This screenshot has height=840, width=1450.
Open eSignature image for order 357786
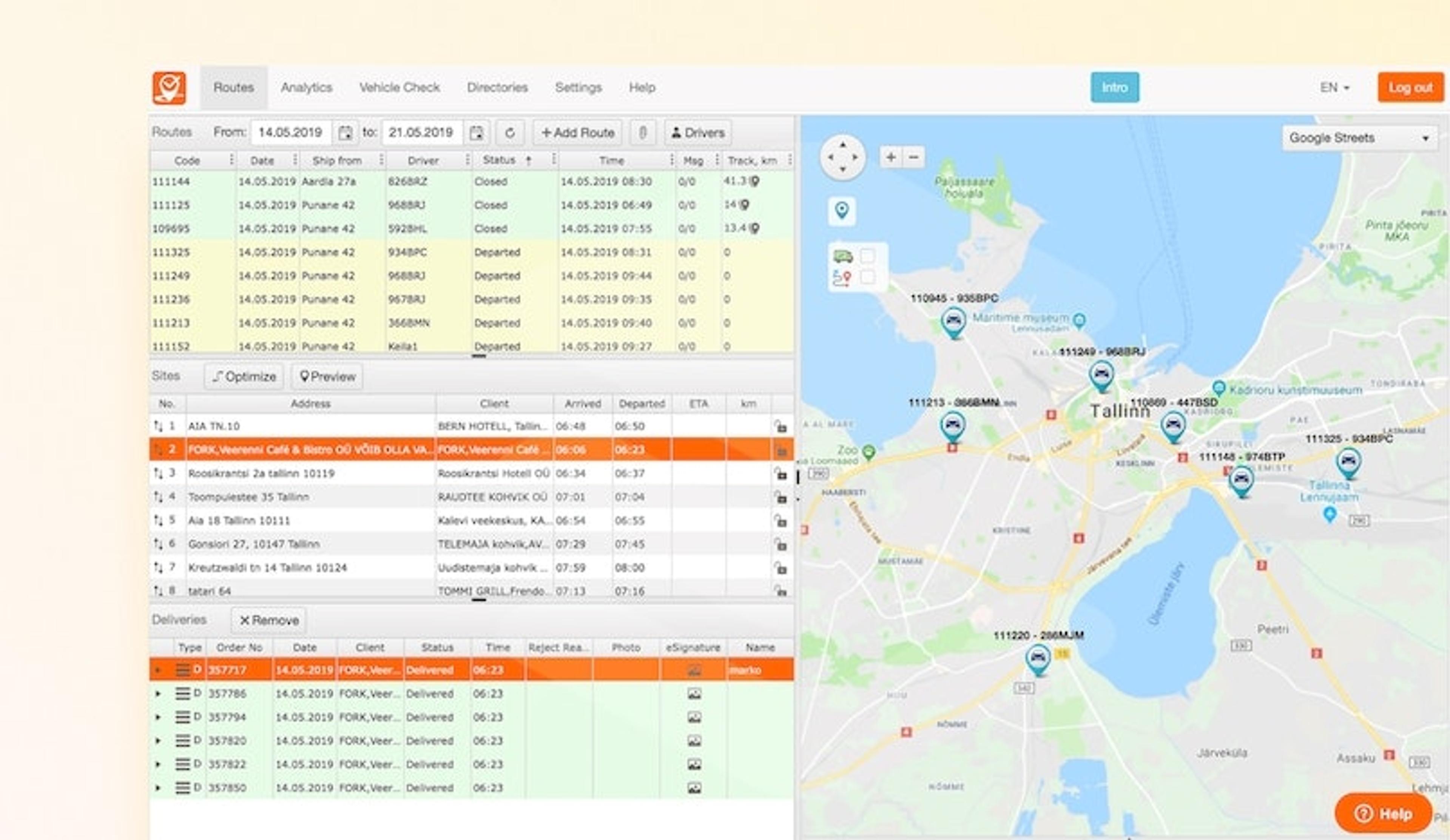point(694,694)
